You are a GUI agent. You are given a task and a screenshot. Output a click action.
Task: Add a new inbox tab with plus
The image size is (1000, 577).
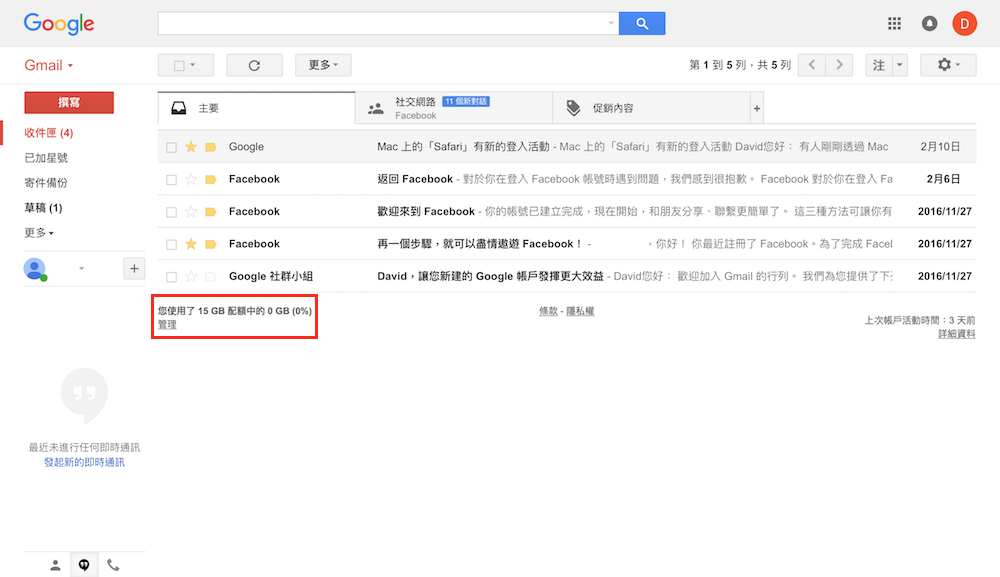756,108
